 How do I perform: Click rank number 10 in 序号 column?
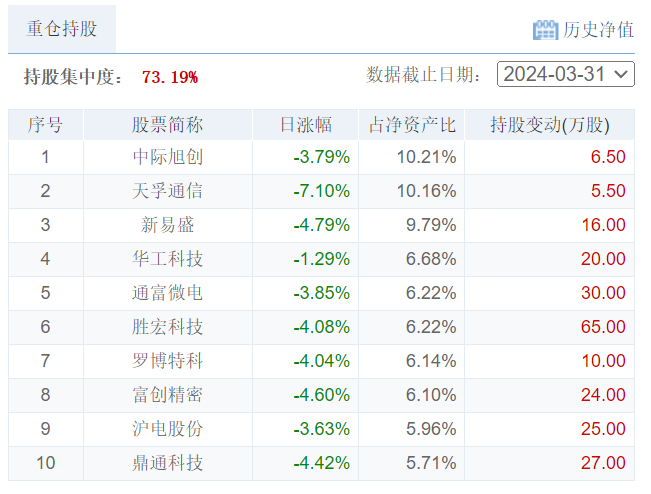click(x=46, y=463)
